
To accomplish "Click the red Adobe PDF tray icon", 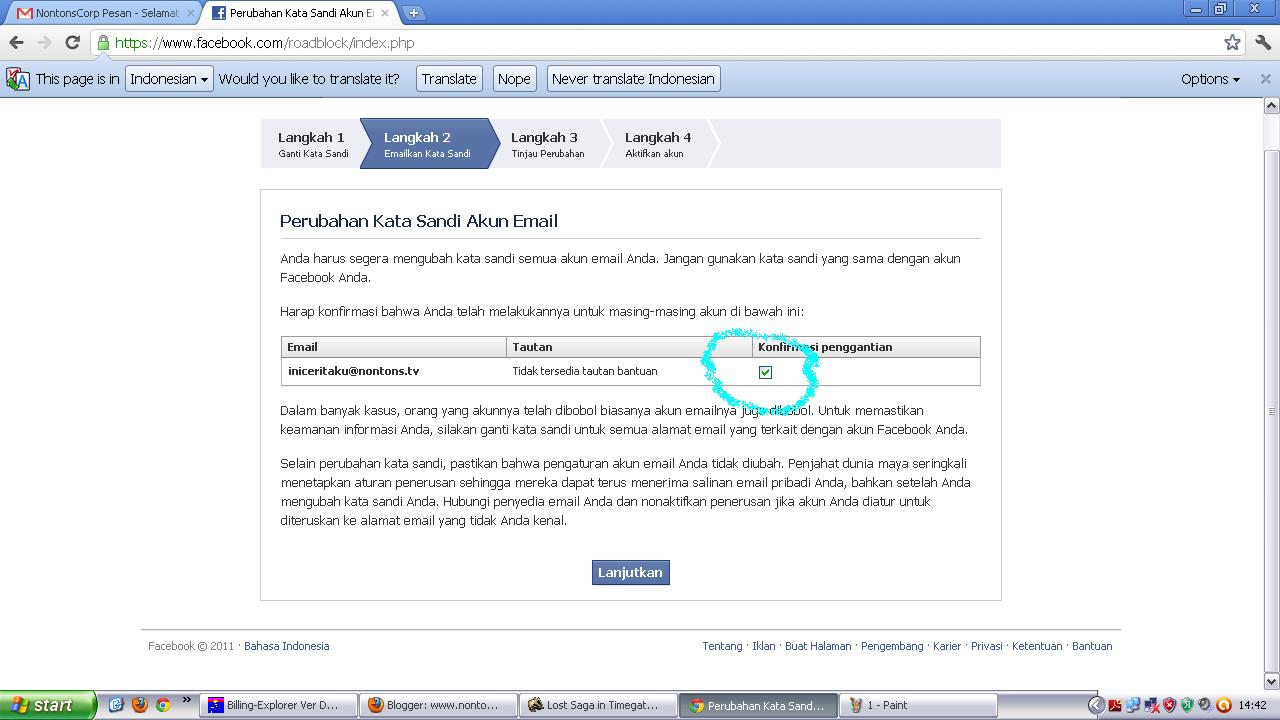I will coord(1115,705).
